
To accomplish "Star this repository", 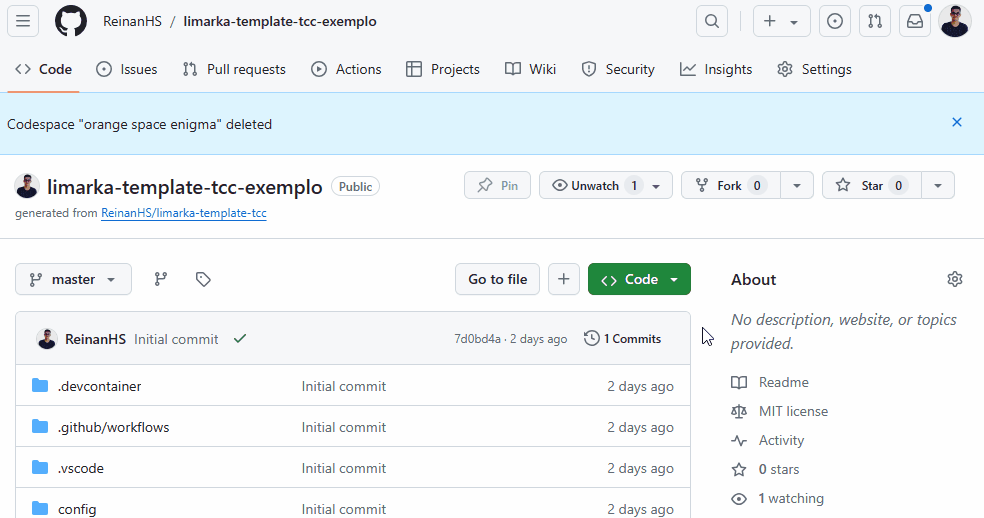I will coord(872,185).
